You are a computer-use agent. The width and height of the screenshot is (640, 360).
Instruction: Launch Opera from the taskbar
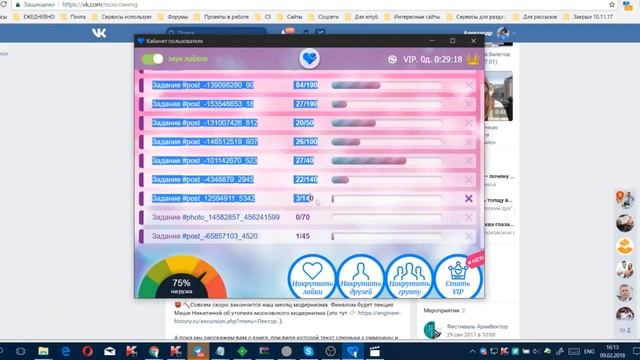87,351
